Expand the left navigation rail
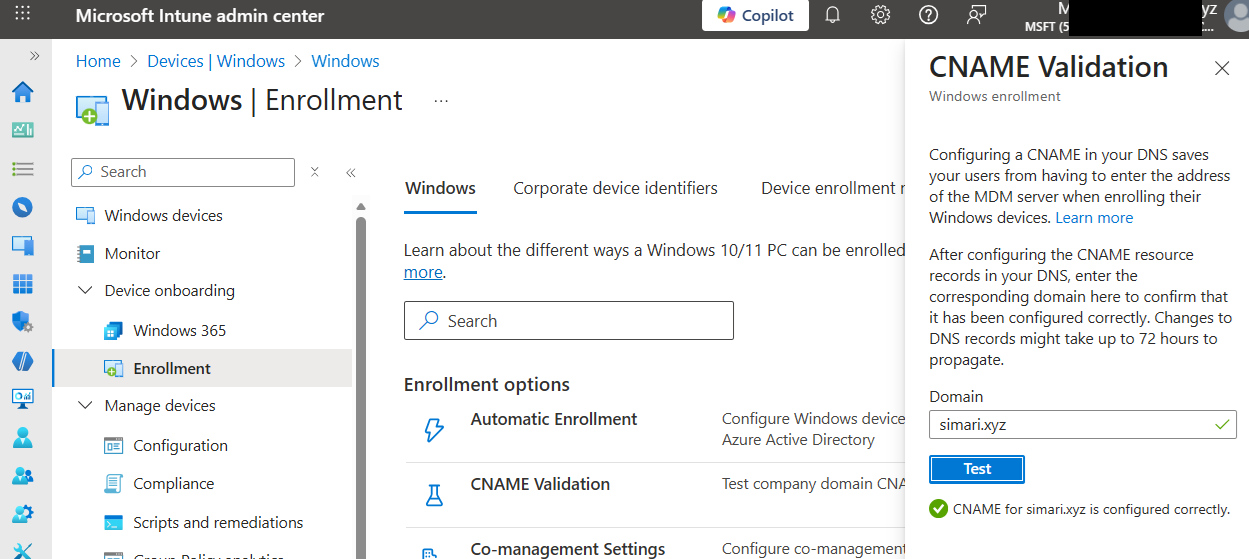The height and width of the screenshot is (559, 1249). point(34,56)
